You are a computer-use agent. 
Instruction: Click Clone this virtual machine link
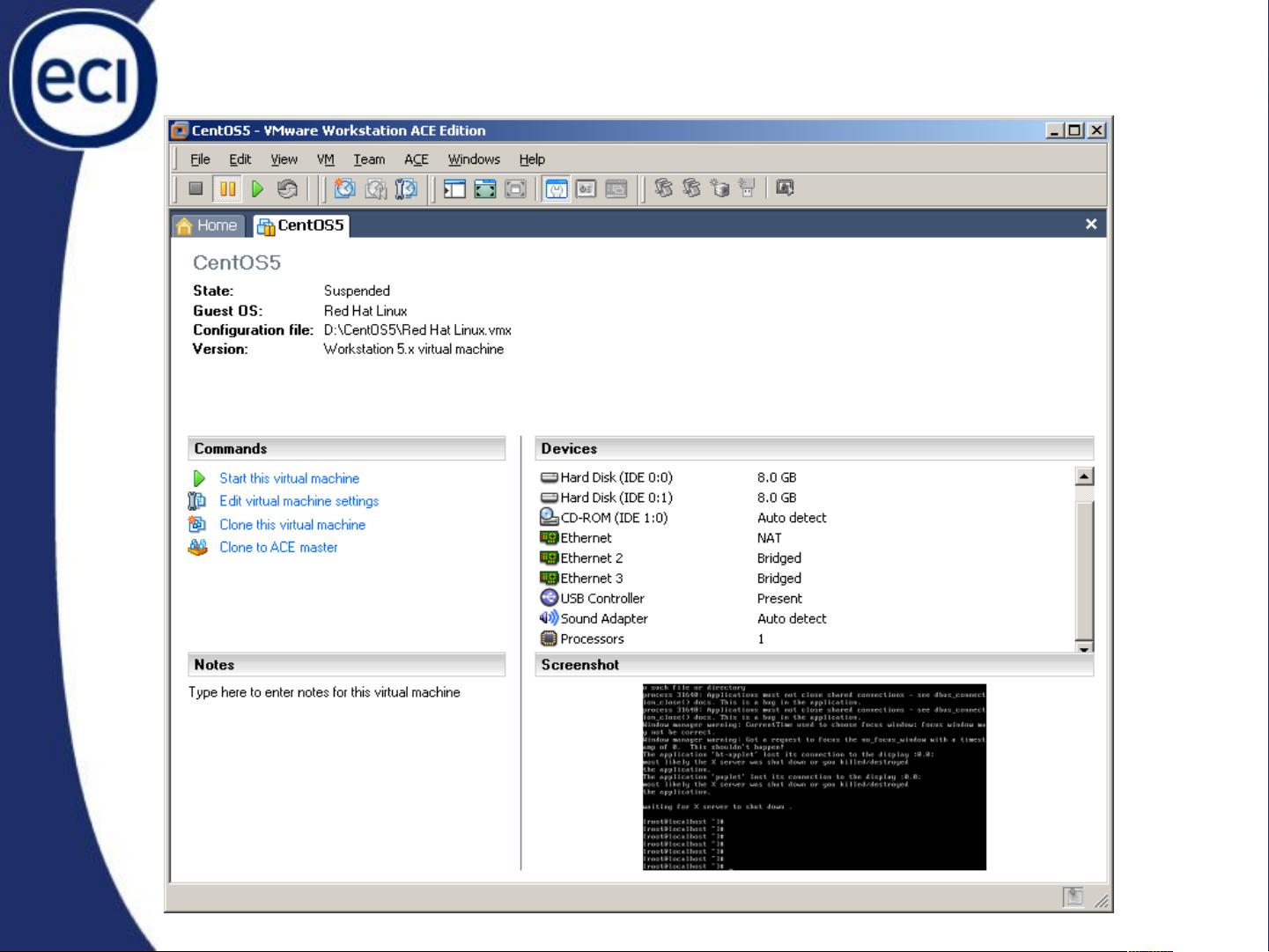coord(292,524)
